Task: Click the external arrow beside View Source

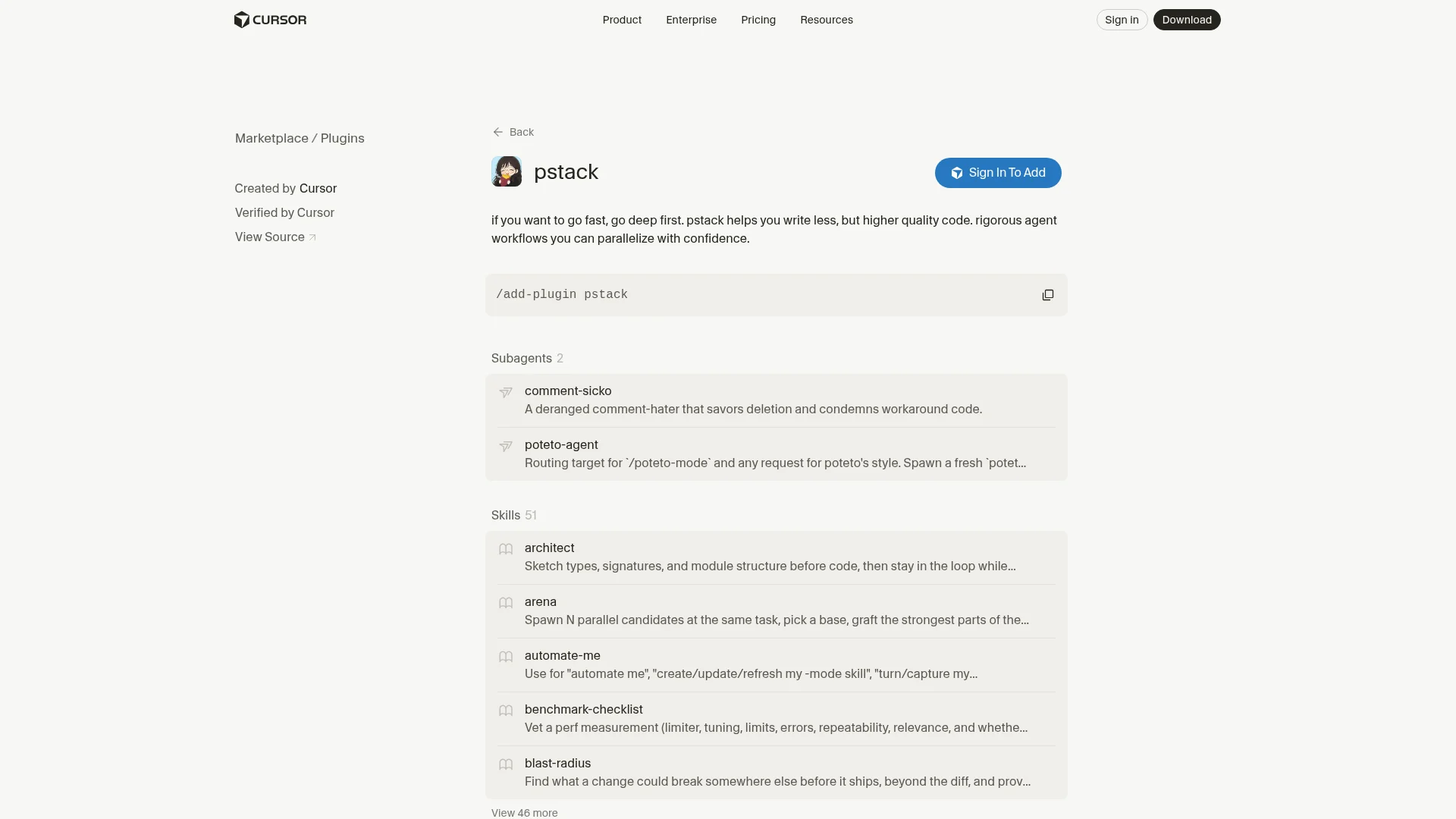Action: [312, 237]
